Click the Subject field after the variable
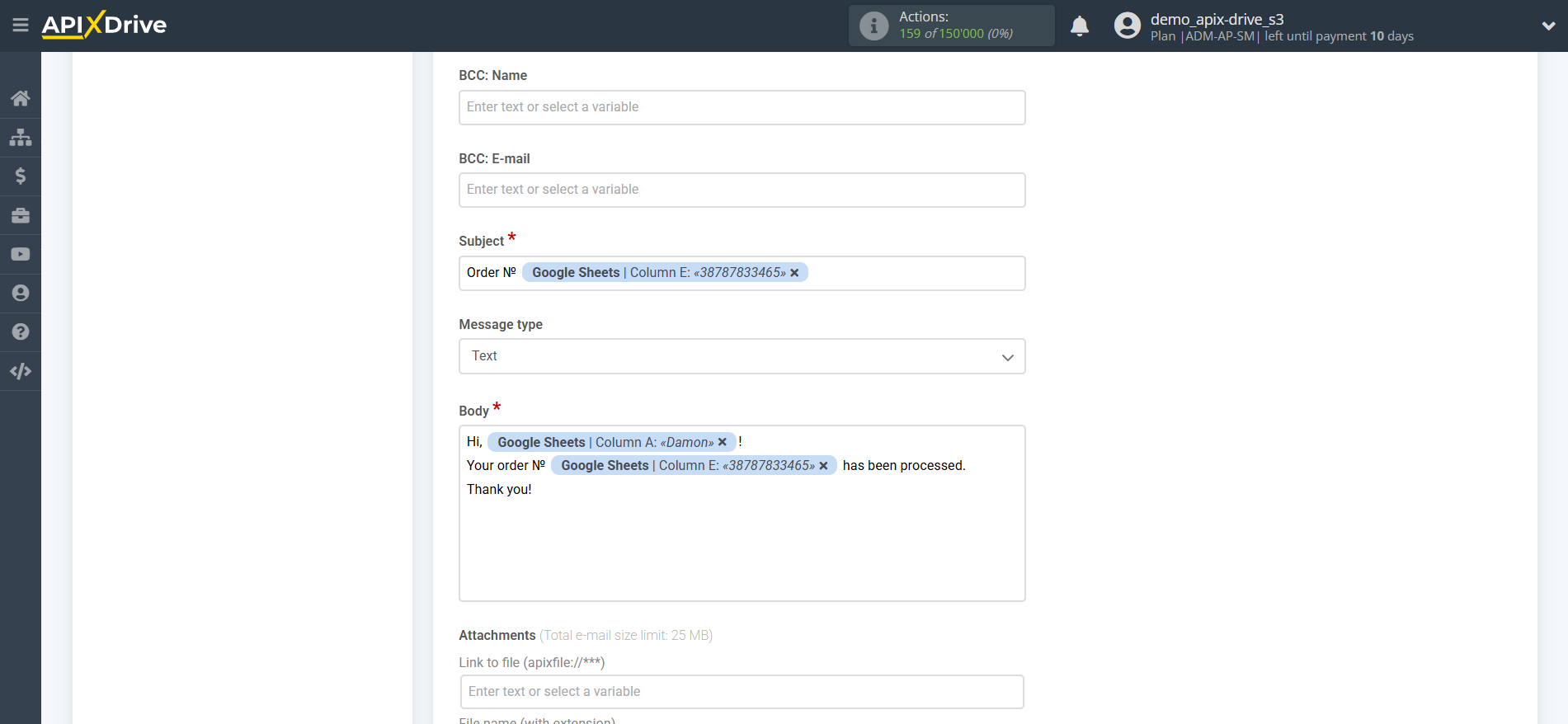The width and height of the screenshot is (1568, 724). [x=916, y=273]
